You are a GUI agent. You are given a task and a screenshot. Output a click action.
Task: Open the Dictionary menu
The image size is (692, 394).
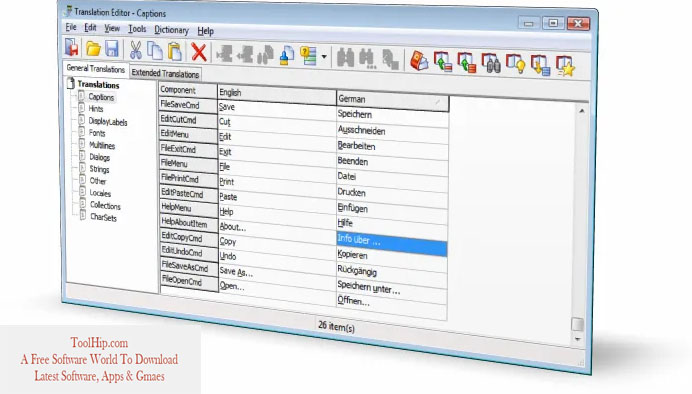172,30
